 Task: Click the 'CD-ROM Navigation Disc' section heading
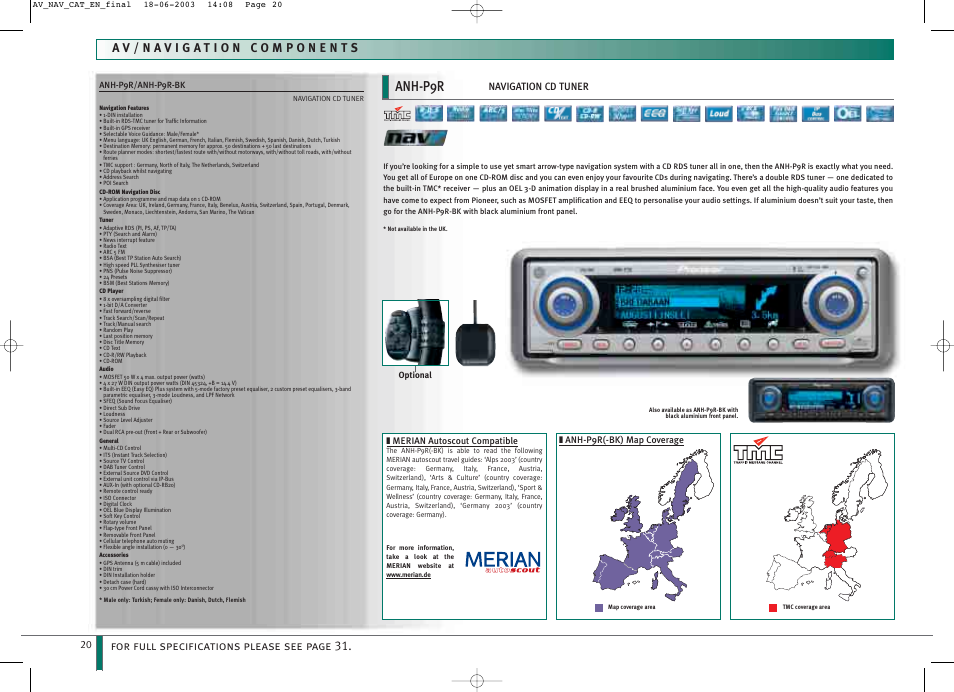[130, 192]
